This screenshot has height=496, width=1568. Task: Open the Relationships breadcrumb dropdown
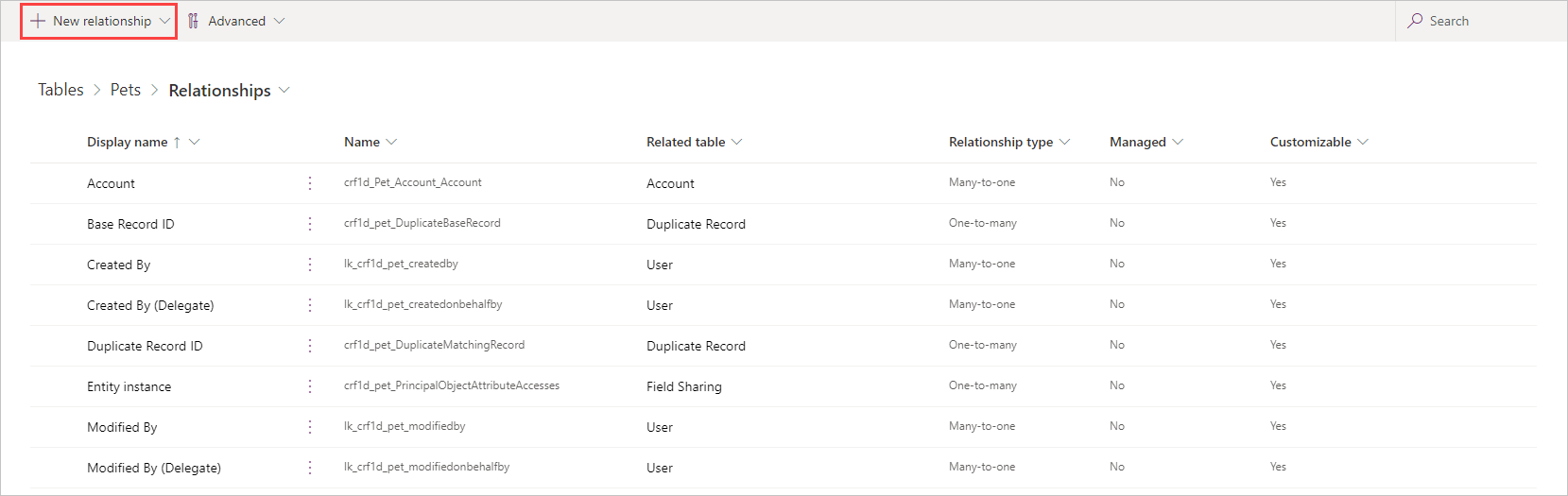tap(284, 90)
